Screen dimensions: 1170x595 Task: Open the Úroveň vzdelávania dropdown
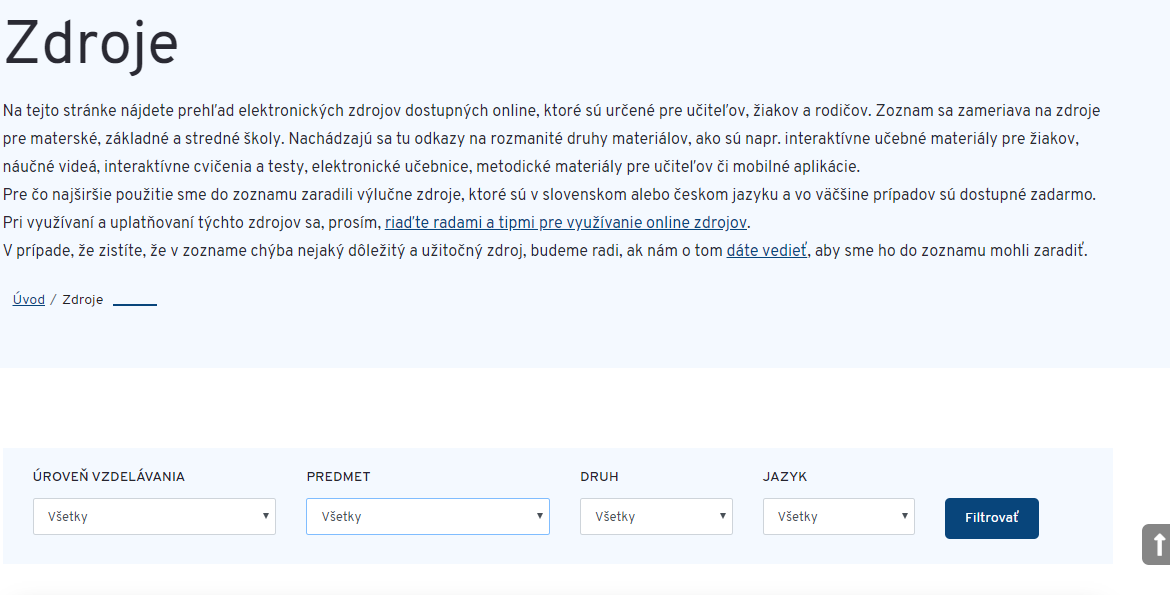[x=154, y=517]
